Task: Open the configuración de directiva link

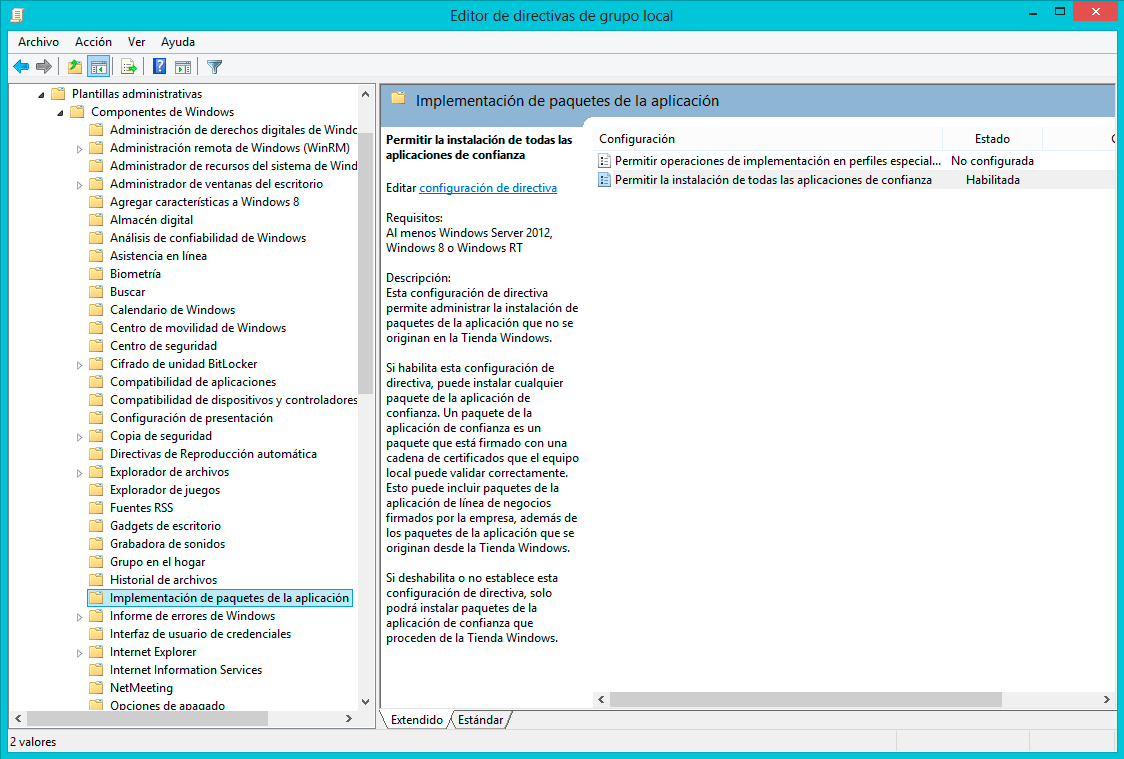Action: click(x=487, y=188)
